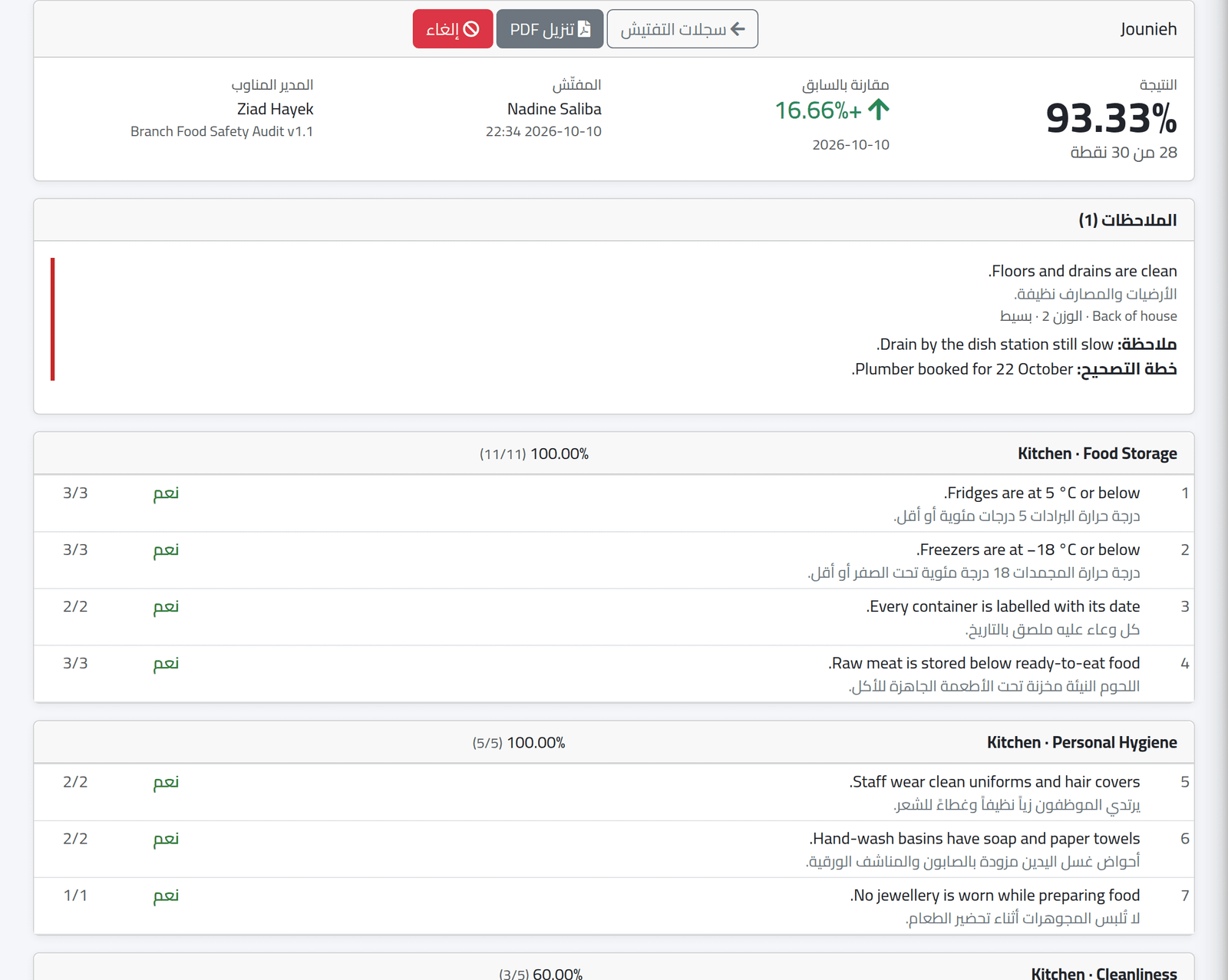Select the 'Freezers are at −18 °C' row
1228x980 pixels.
(x=614, y=560)
